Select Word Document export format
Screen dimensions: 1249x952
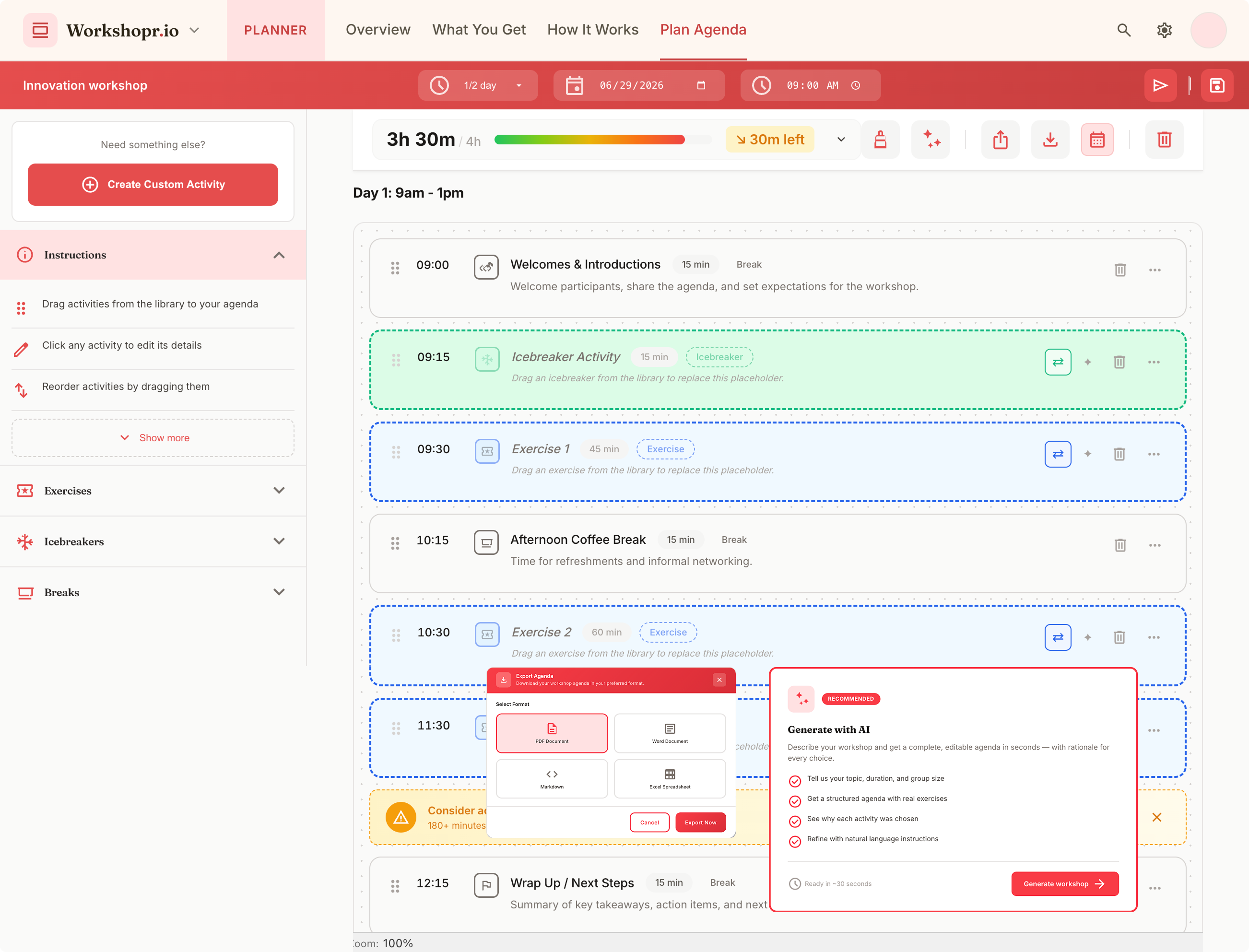coord(669,733)
